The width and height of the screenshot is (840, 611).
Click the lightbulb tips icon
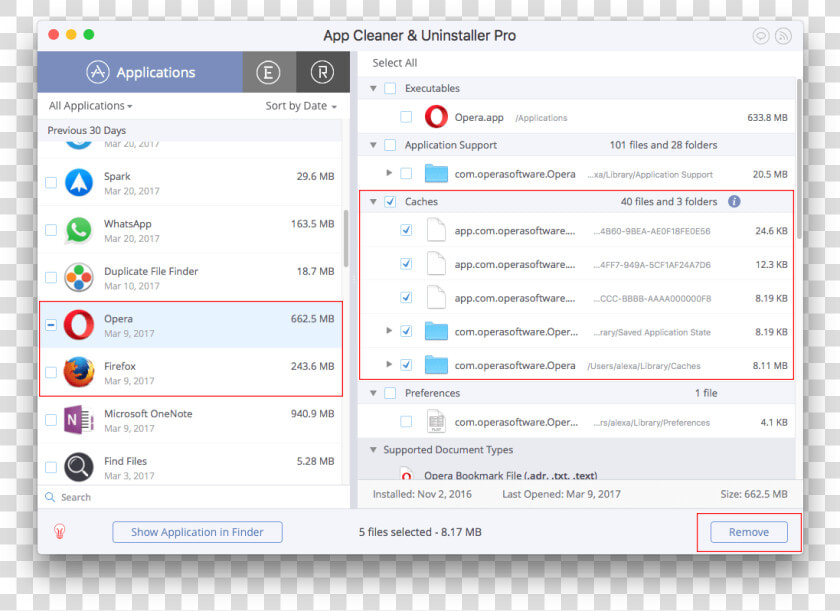pyautogui.click(x=59, y=531)
